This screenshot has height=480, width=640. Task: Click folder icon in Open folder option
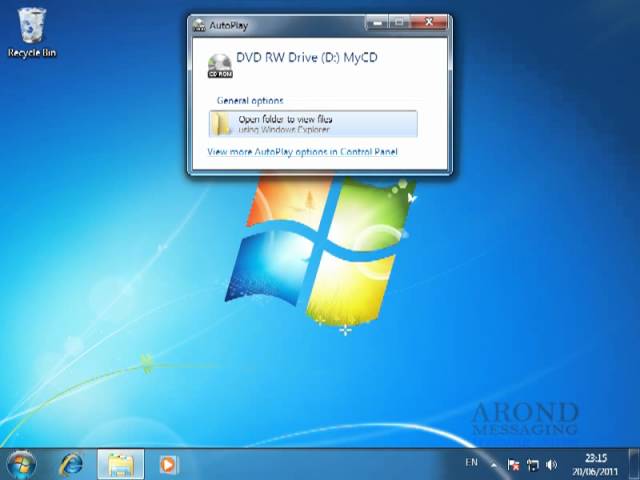click(x=222, y=124)
